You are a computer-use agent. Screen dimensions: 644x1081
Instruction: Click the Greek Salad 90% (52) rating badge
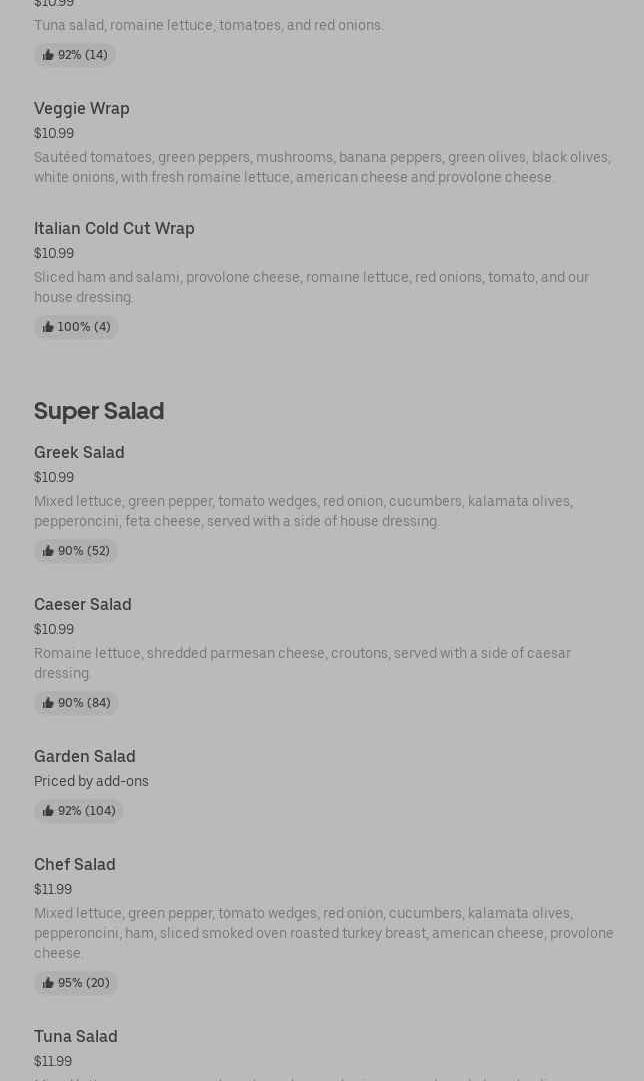click(x=77, y=551)
